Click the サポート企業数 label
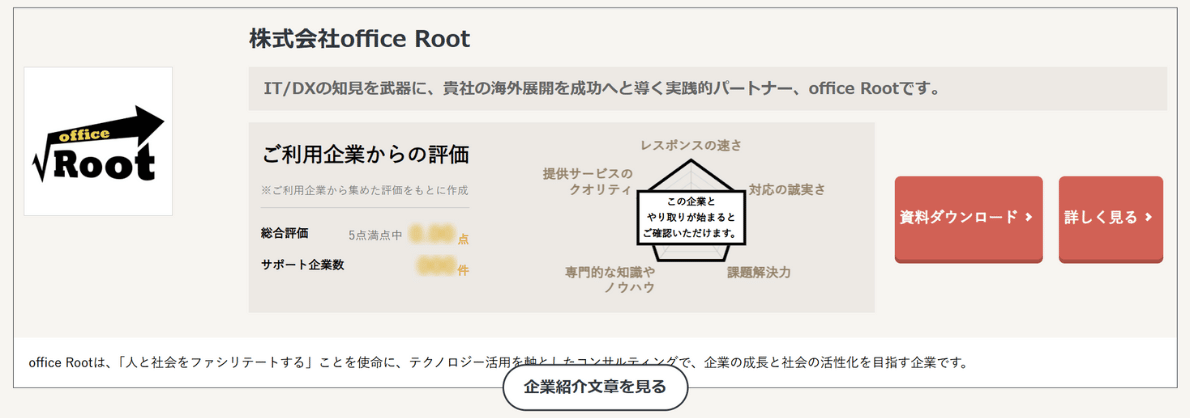Image resolution: width=1190 pixels, height=418 pixels. [x=303, y=266]
